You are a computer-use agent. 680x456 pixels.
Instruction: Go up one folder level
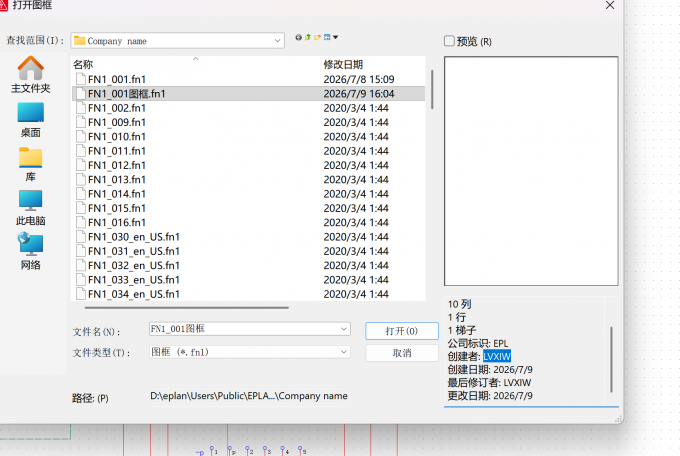click(308, 37)
